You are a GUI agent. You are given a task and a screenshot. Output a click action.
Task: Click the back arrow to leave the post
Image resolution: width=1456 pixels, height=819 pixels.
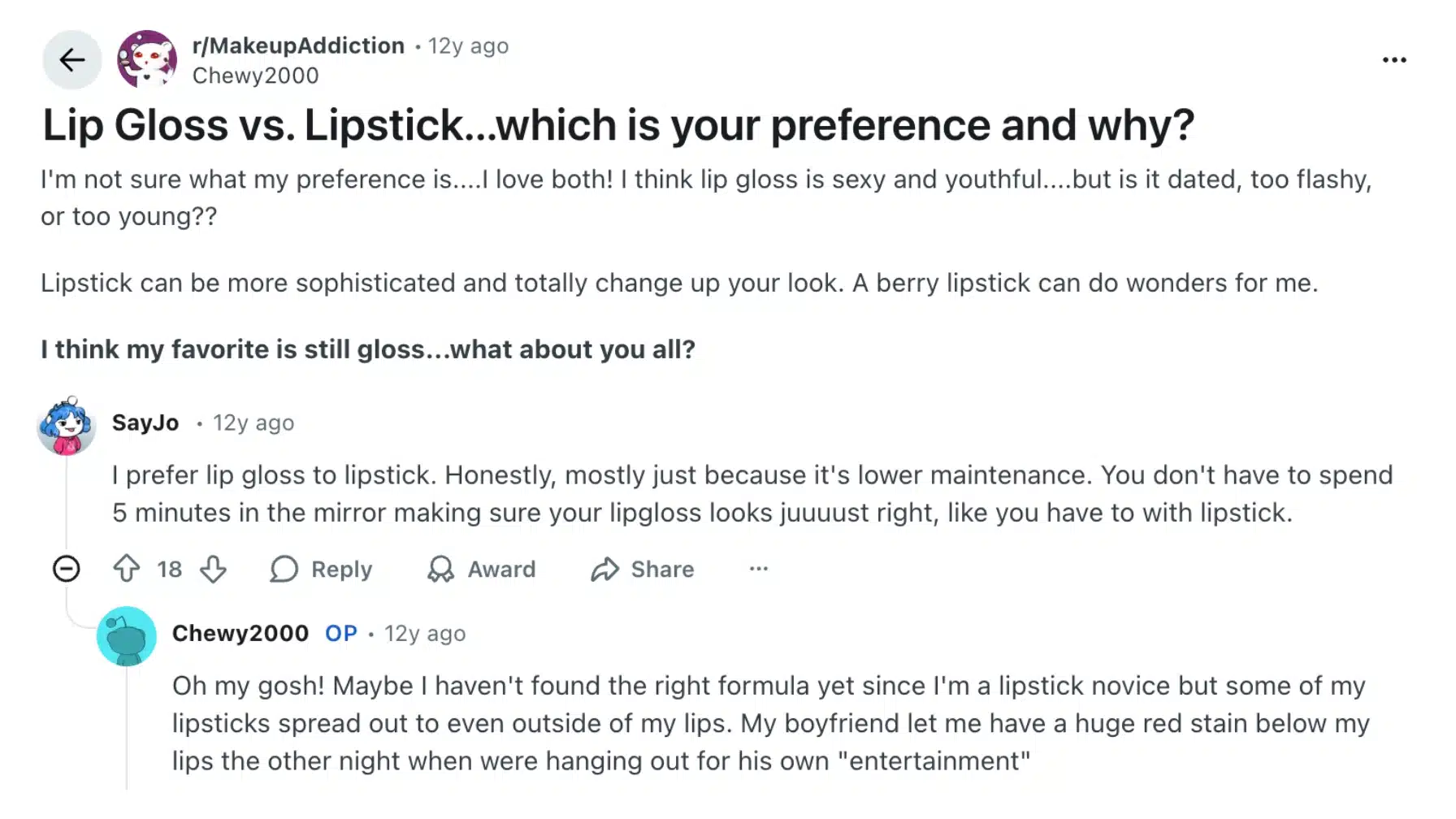pyautogui.click(x=72, y=59)
